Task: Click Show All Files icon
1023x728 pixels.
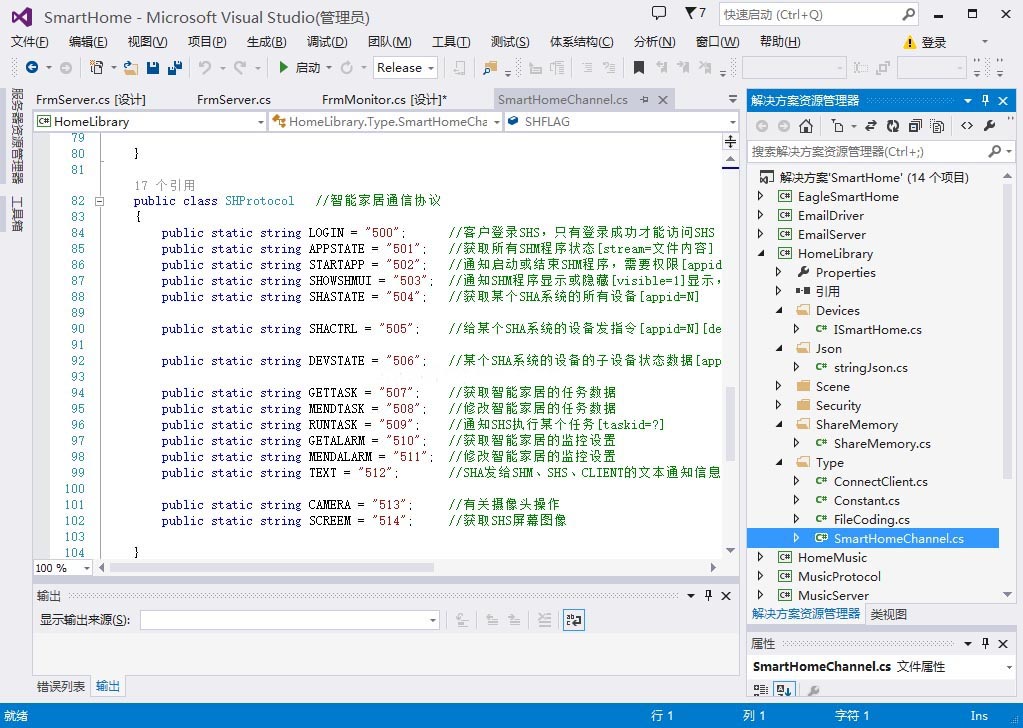Action: 937,126
